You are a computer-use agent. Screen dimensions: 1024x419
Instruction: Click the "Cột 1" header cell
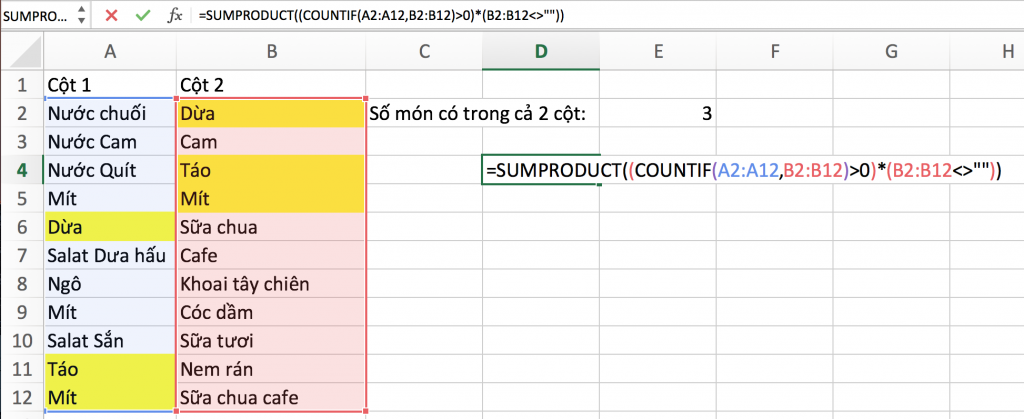tap(108, 84)
